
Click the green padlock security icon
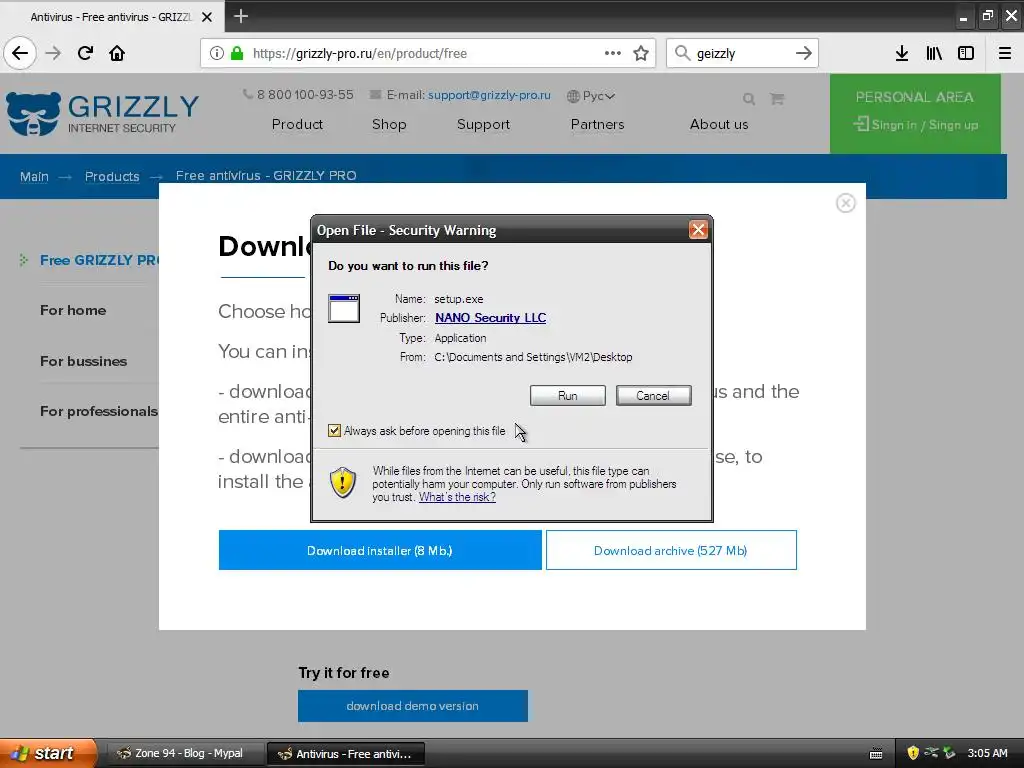(237, 53)
